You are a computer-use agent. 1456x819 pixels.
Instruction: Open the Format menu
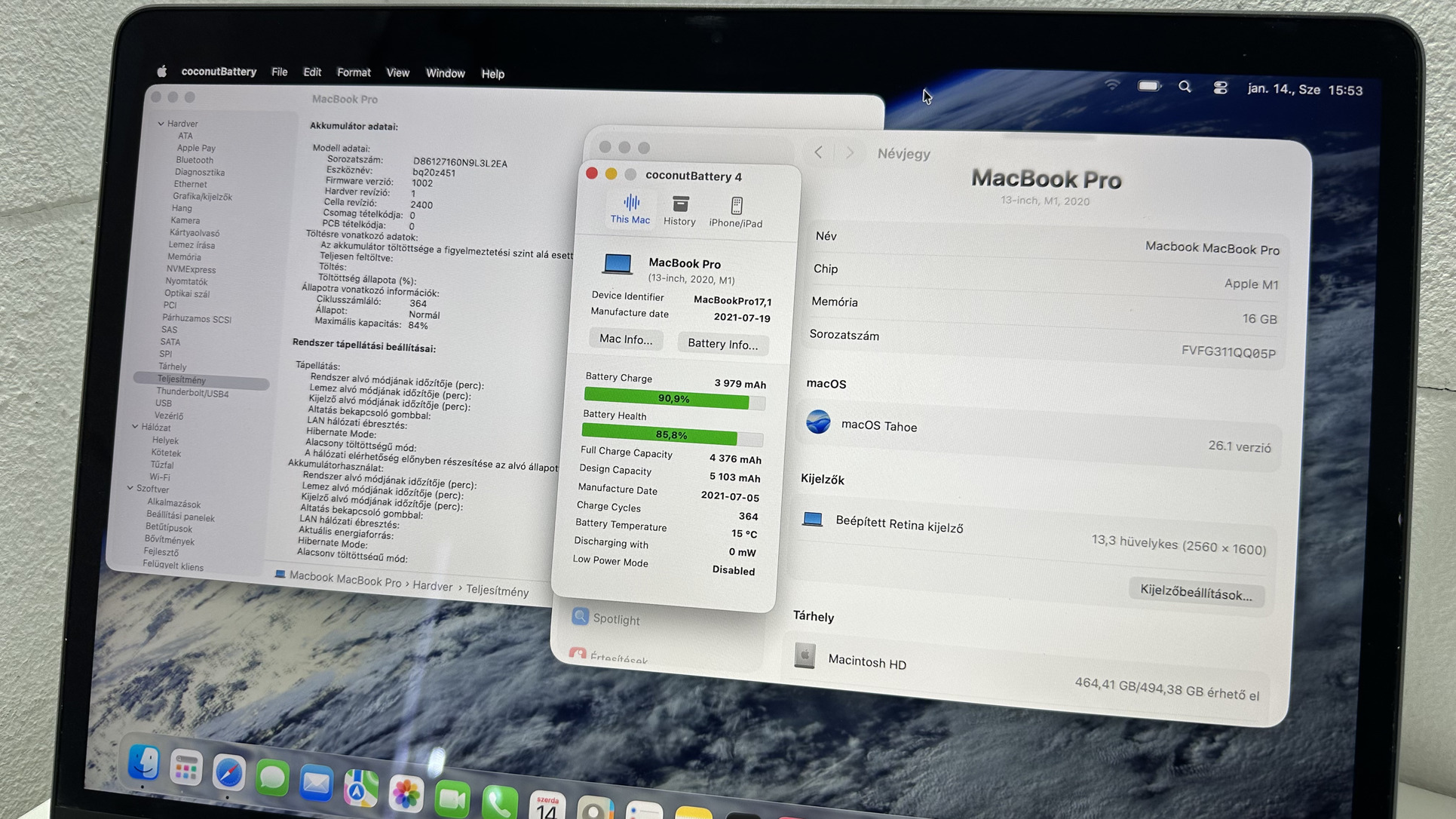coord(353,72)
